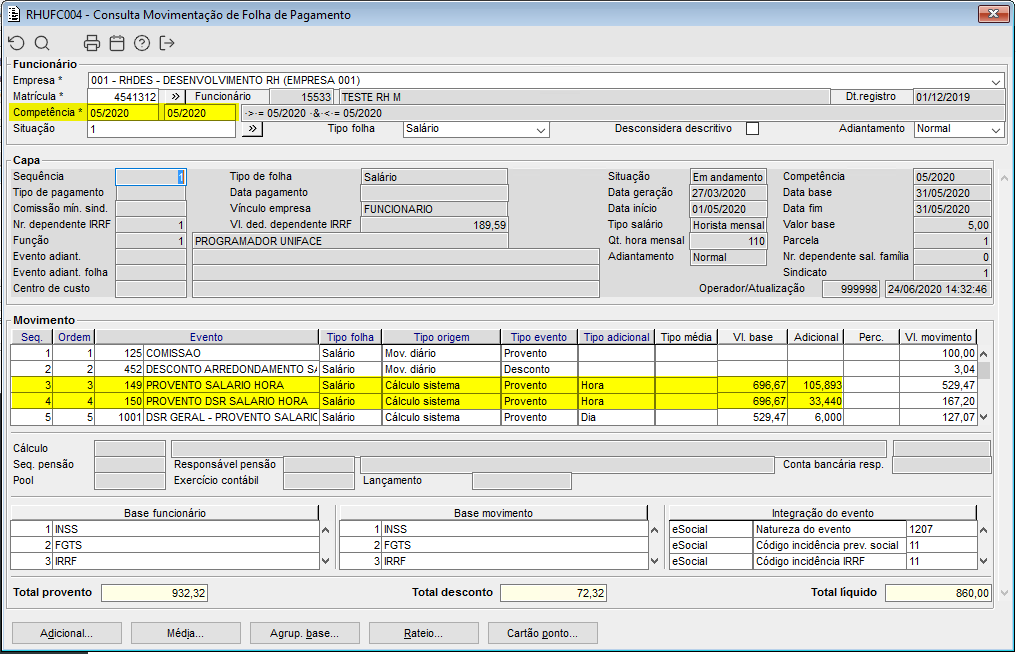Click the first Competência date field
1016x654 pixels.
tap(122, 113)
